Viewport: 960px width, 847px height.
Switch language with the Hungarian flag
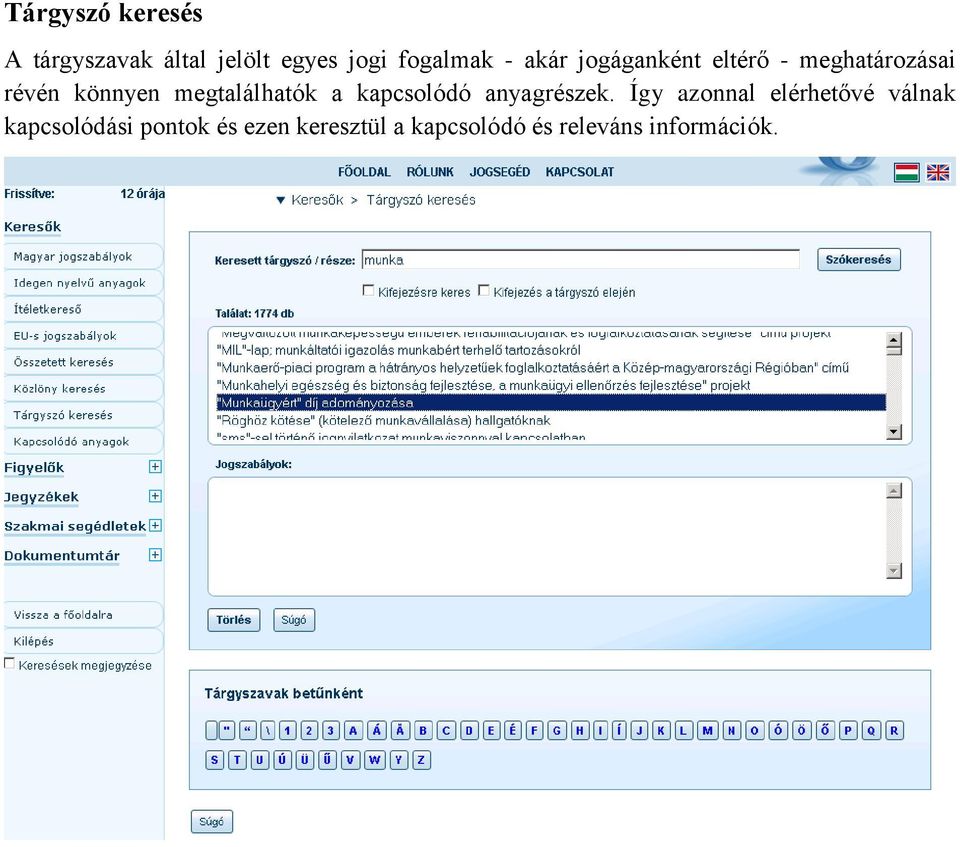click(x=906, y=172)
